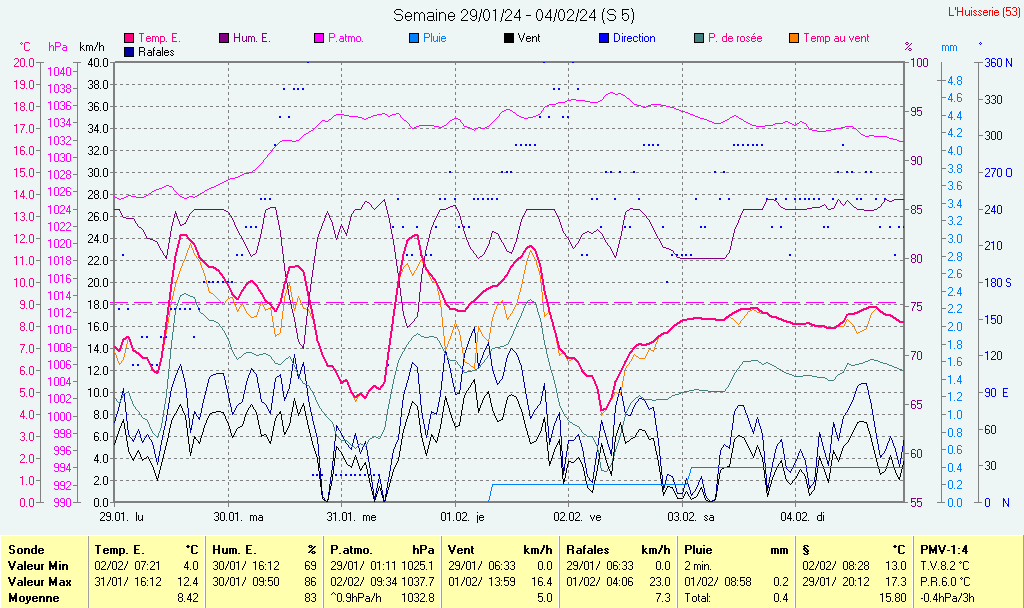Click the Hum. E. legend color square
The image size is (1024, 608).
[x=224, y=39]
